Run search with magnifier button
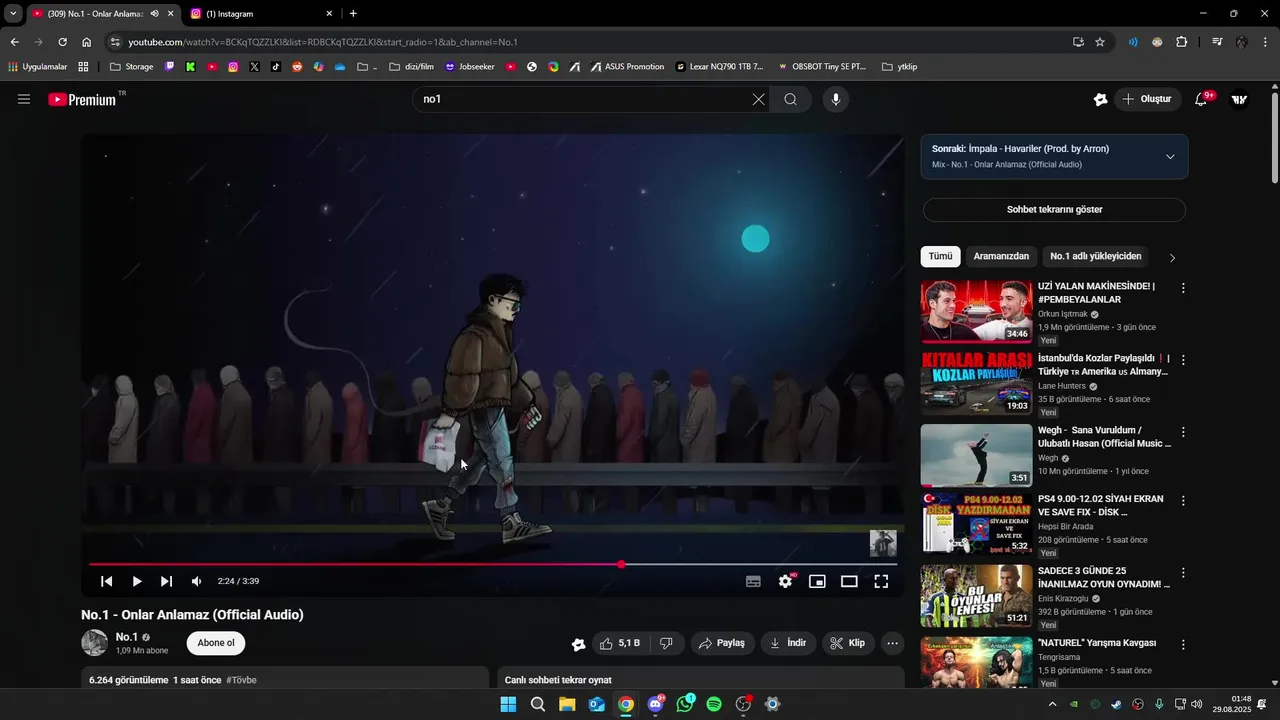This screenshot has width=1280, height=720. [790, 99]
